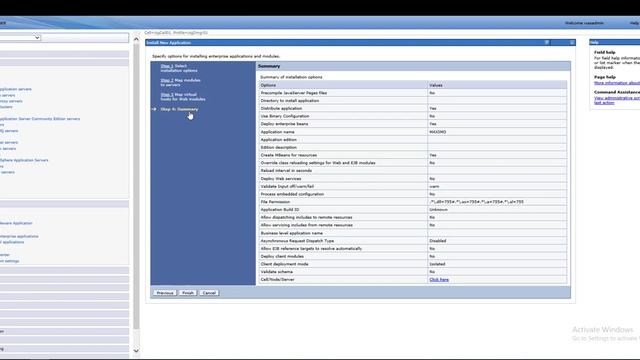Screen dimensions: 640x360
Task: Click the 'Application name' option label
Action: click(277, 132)
